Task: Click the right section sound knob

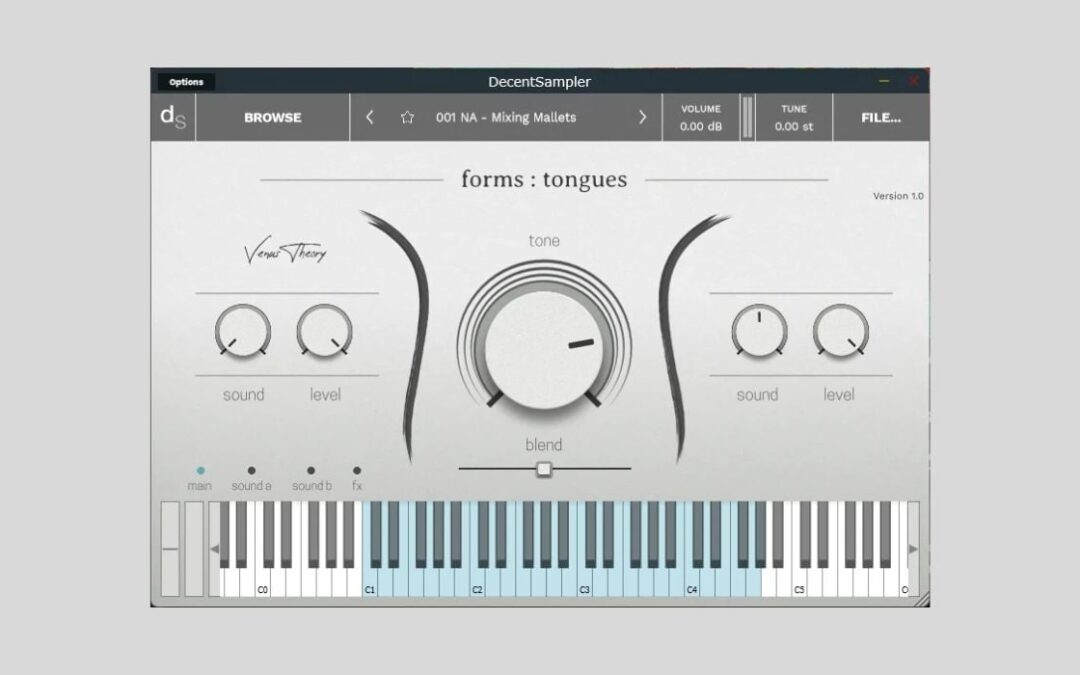Action: (x=759, y=331)
